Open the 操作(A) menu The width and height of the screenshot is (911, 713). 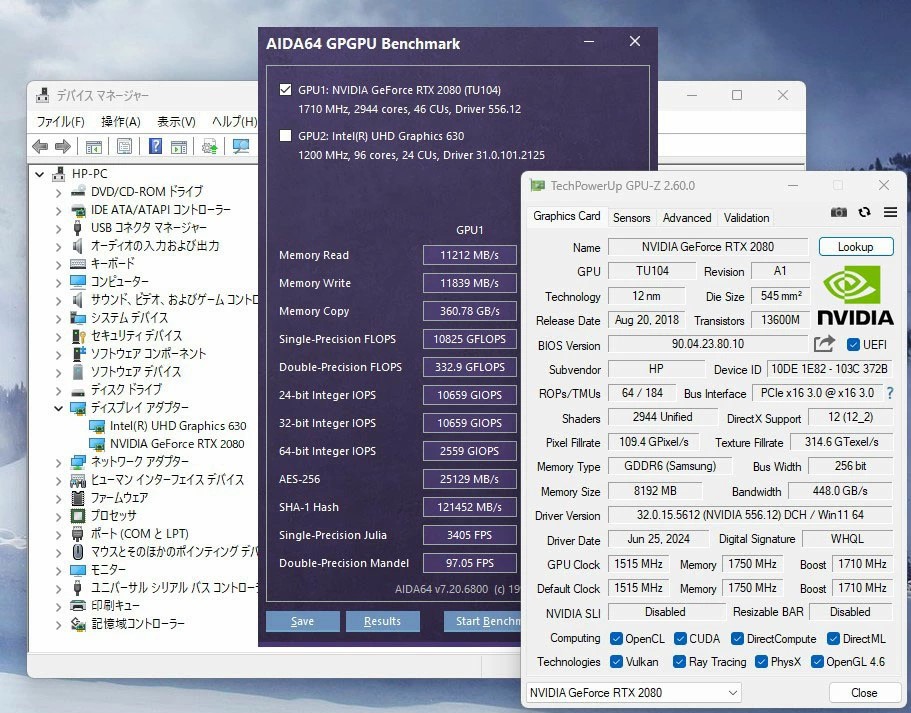(121, 121)
